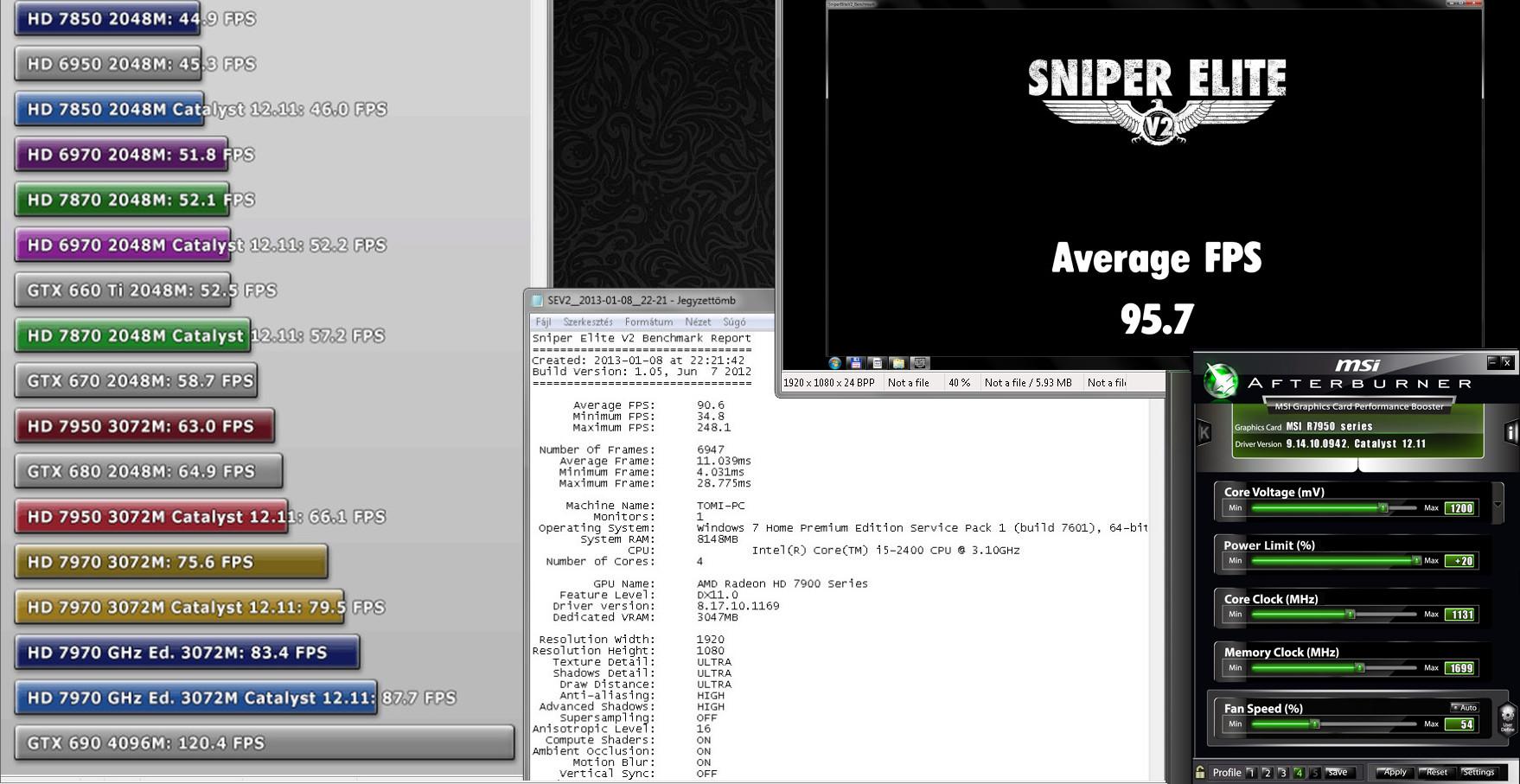Toggle Auto fan speed in Afterburner

(1465, 707)
